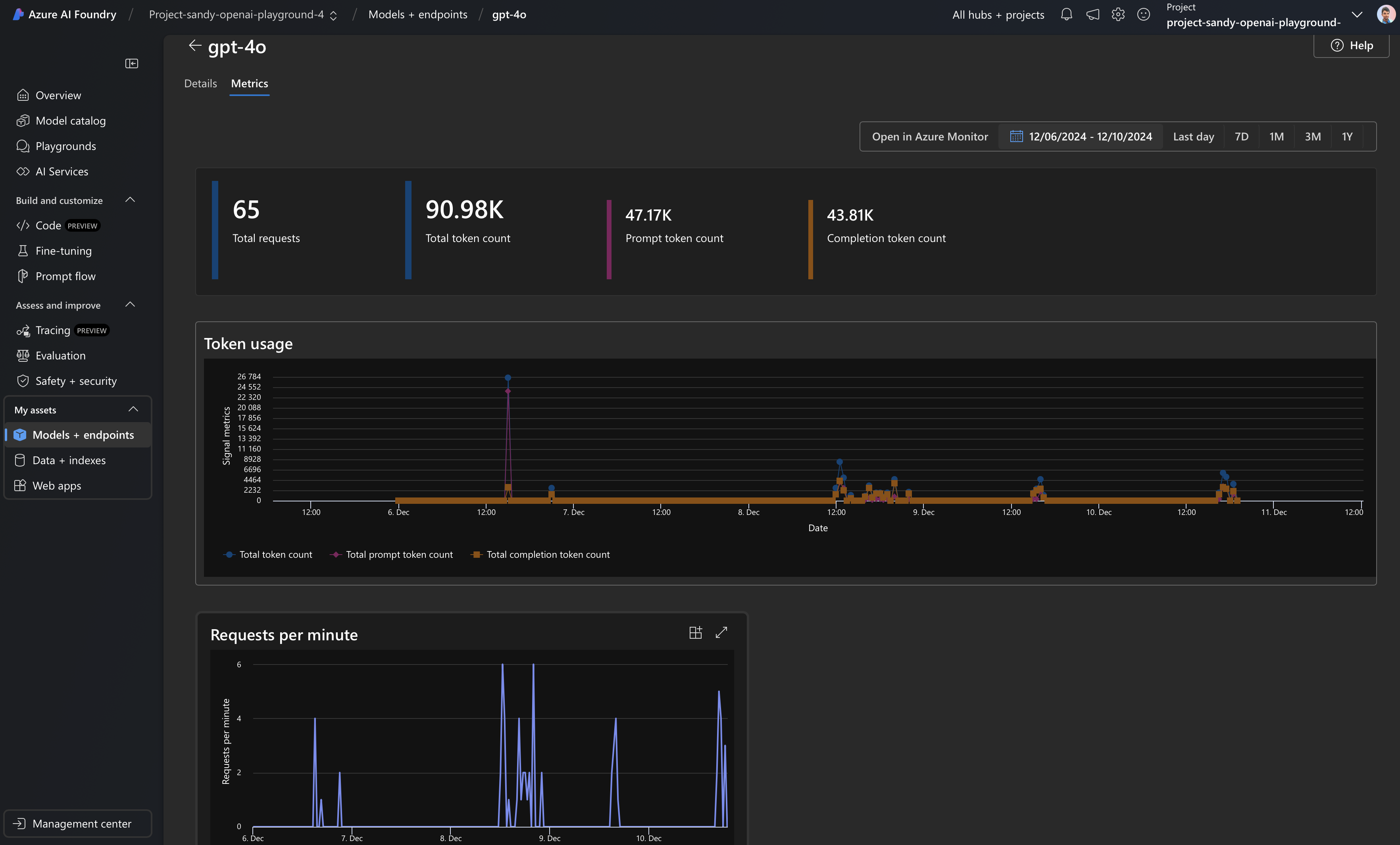Open the notifications bell icon

(1067, 15)
